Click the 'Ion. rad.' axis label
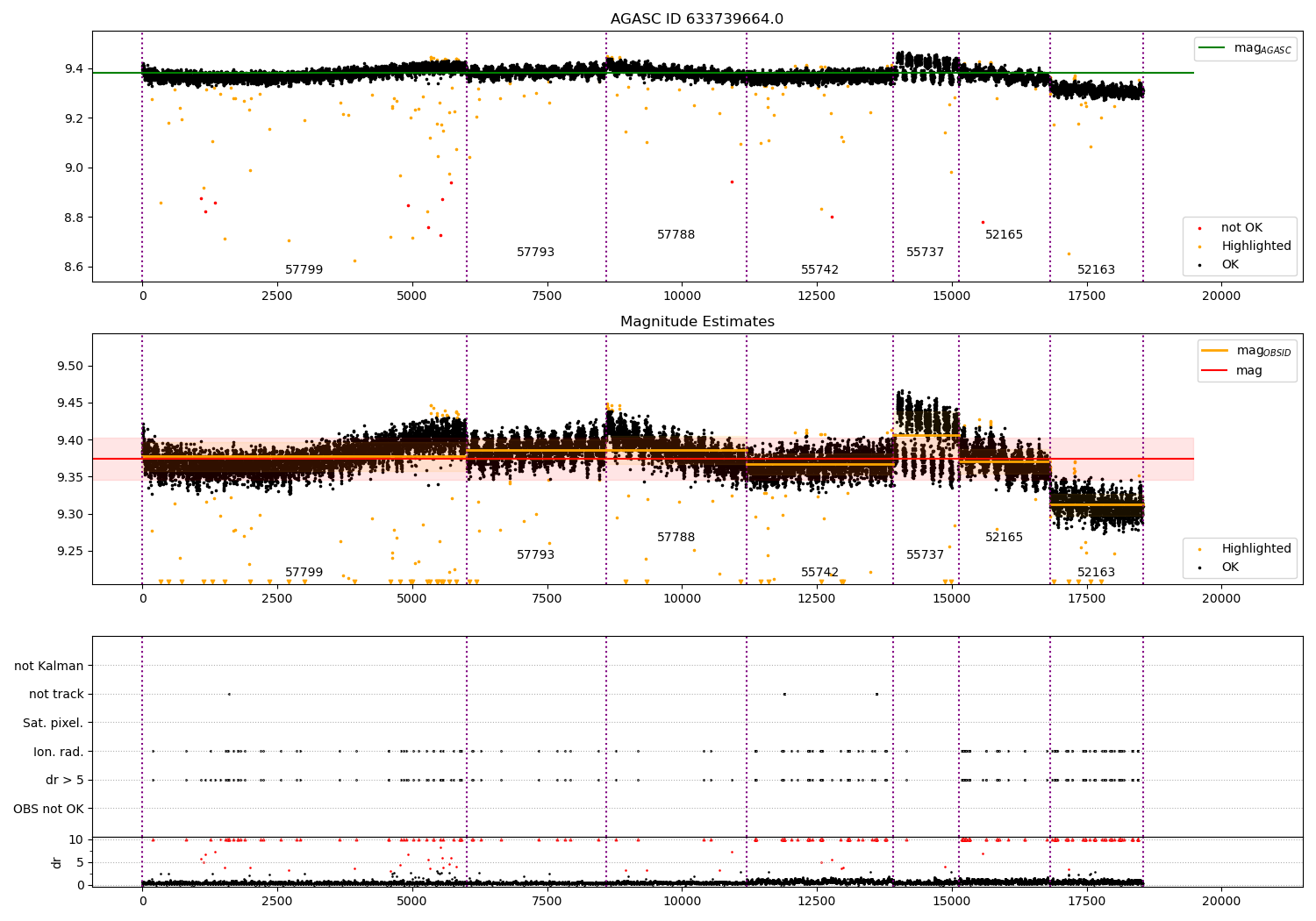1316x921 pixels. pyautogui.click(x=59, y=752)
